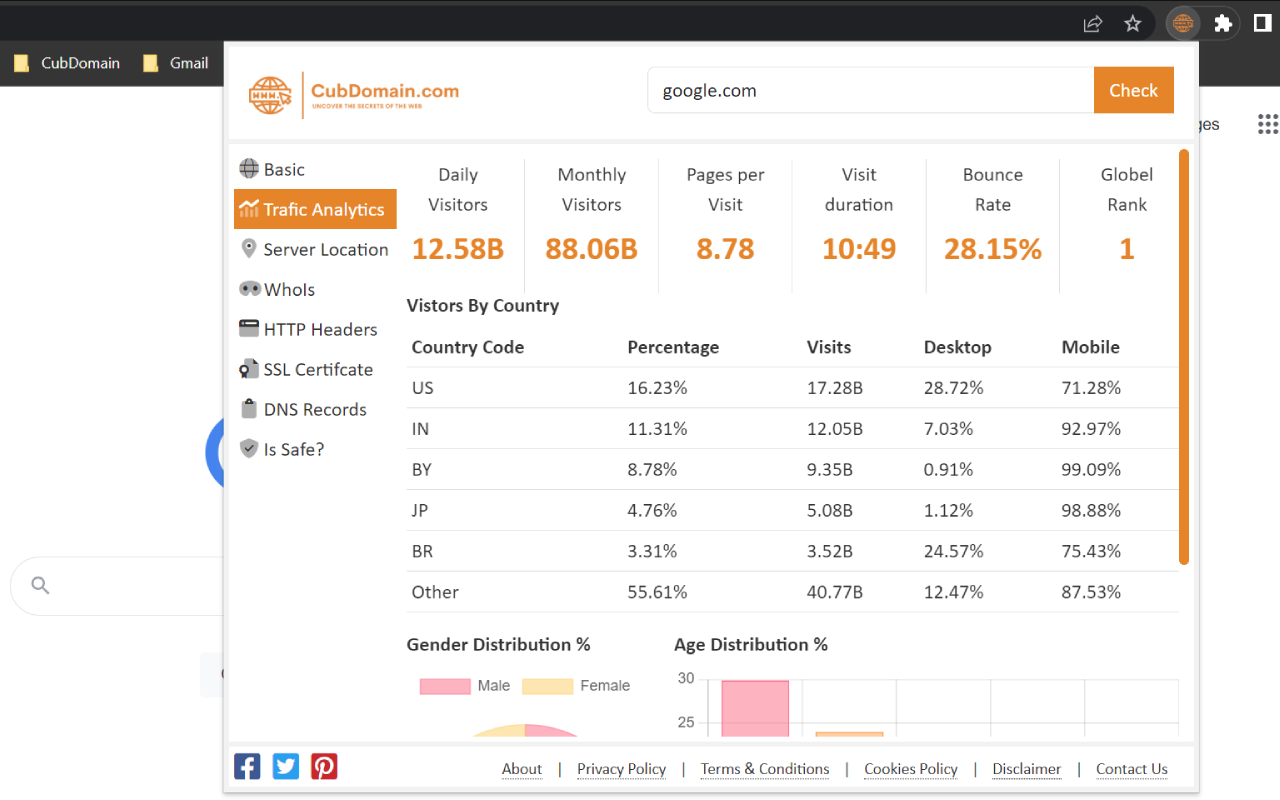
Task: Open the CubDomain extension icon in toolbar
Action: [x=1183, y=23]
